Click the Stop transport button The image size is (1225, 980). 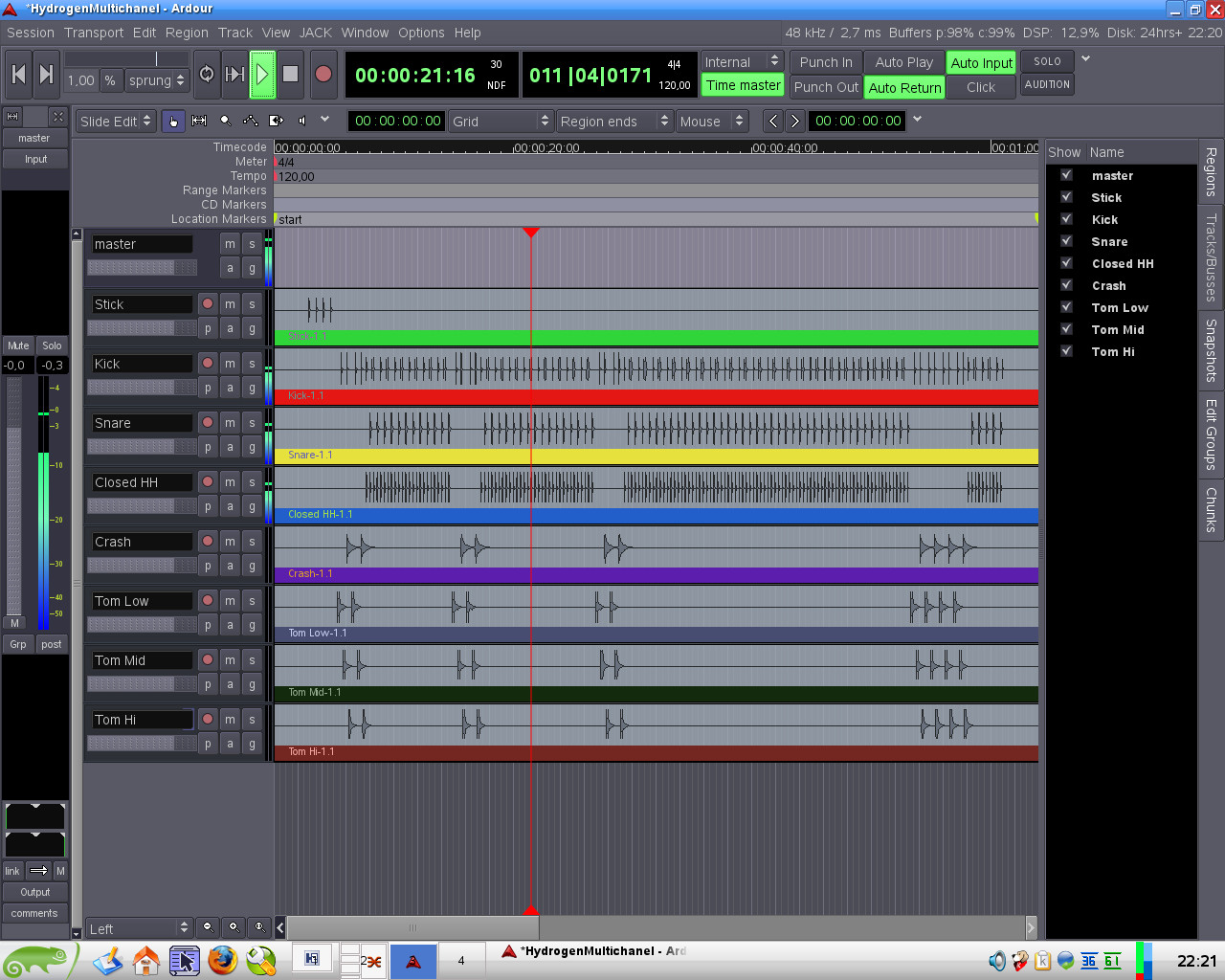coord(291,75)
